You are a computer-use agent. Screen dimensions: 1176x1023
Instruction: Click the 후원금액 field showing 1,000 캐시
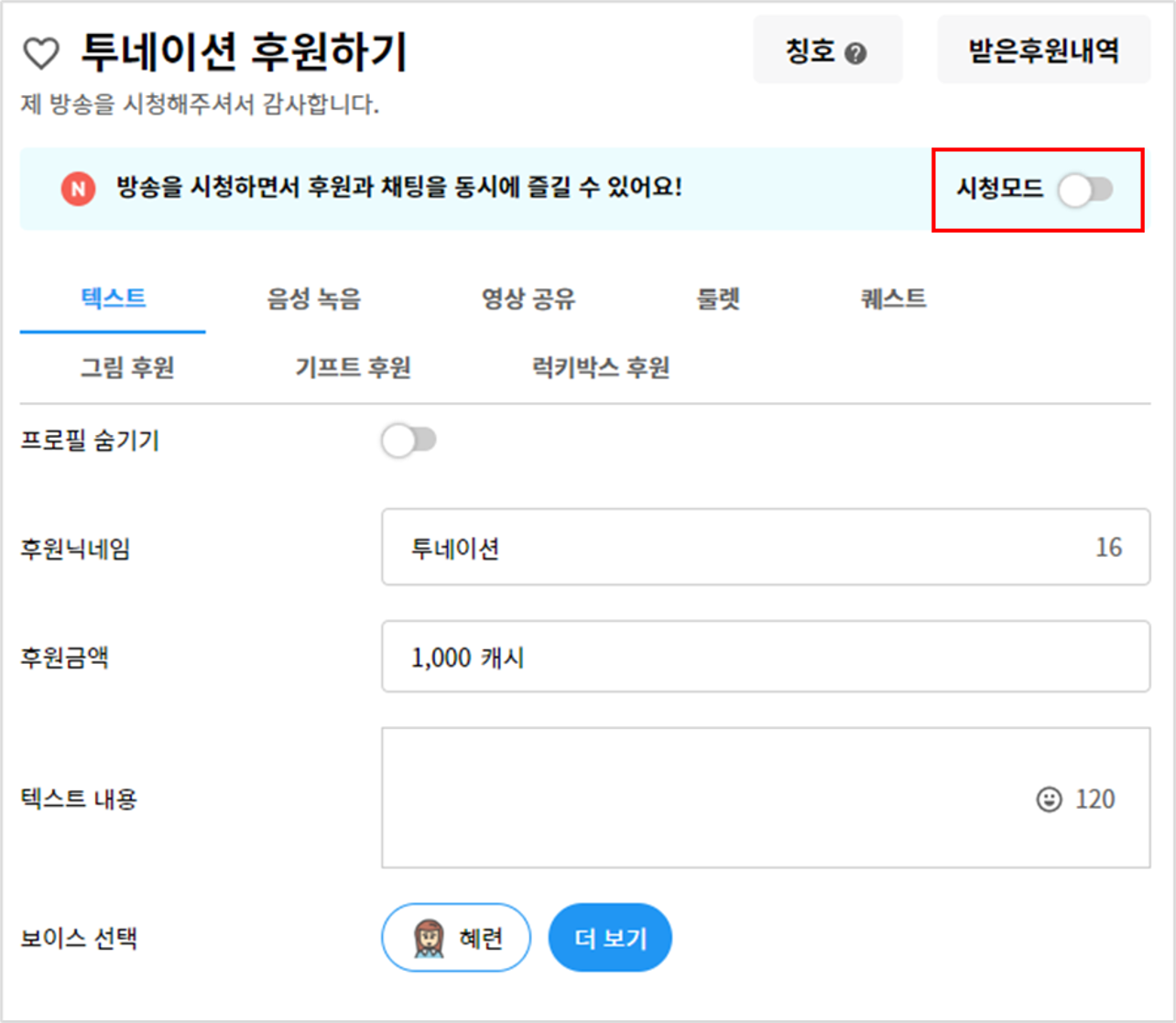(x=766, y=657)
